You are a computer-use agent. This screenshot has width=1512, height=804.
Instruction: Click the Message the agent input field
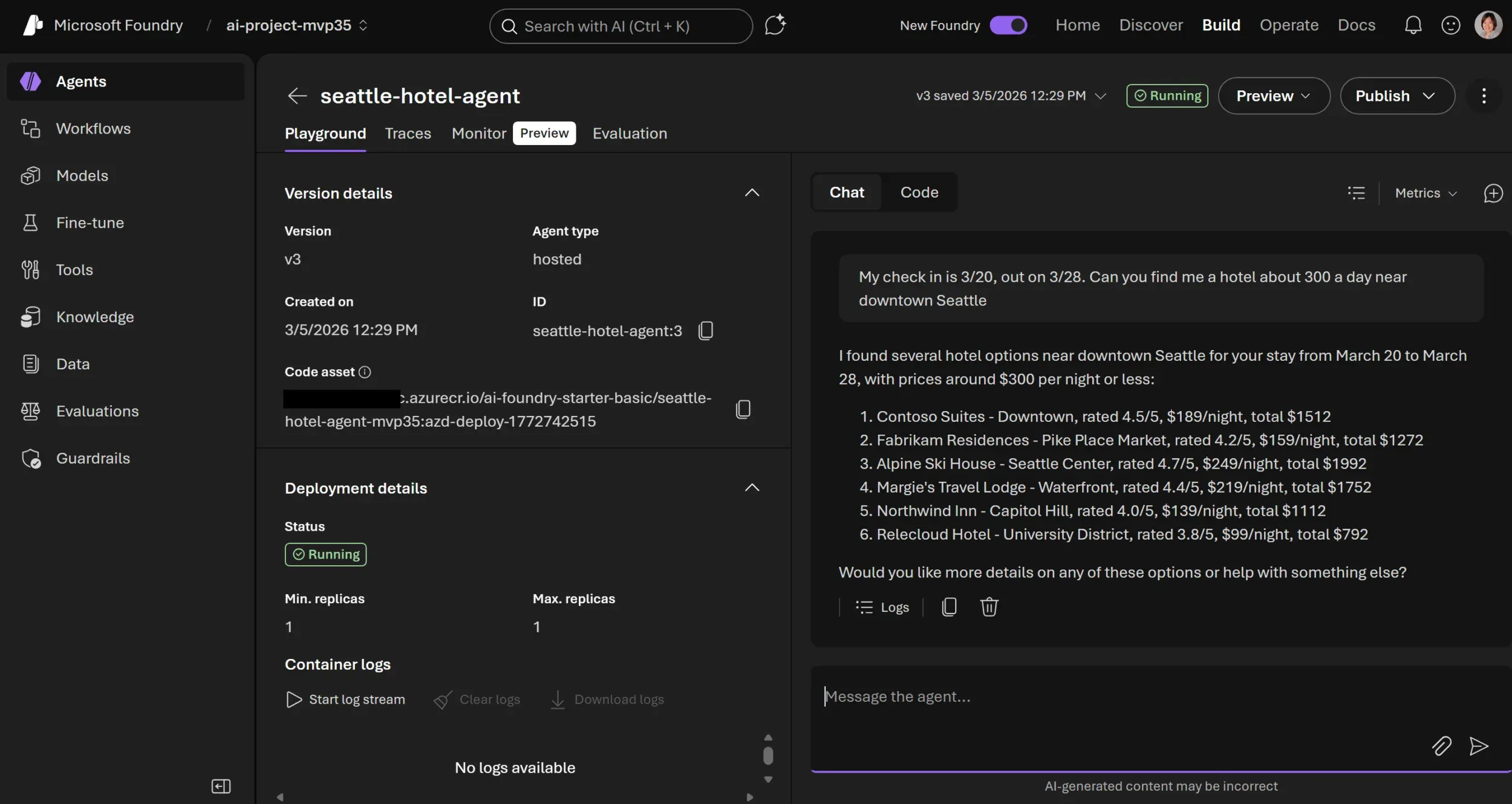(x=1089, y=696)
